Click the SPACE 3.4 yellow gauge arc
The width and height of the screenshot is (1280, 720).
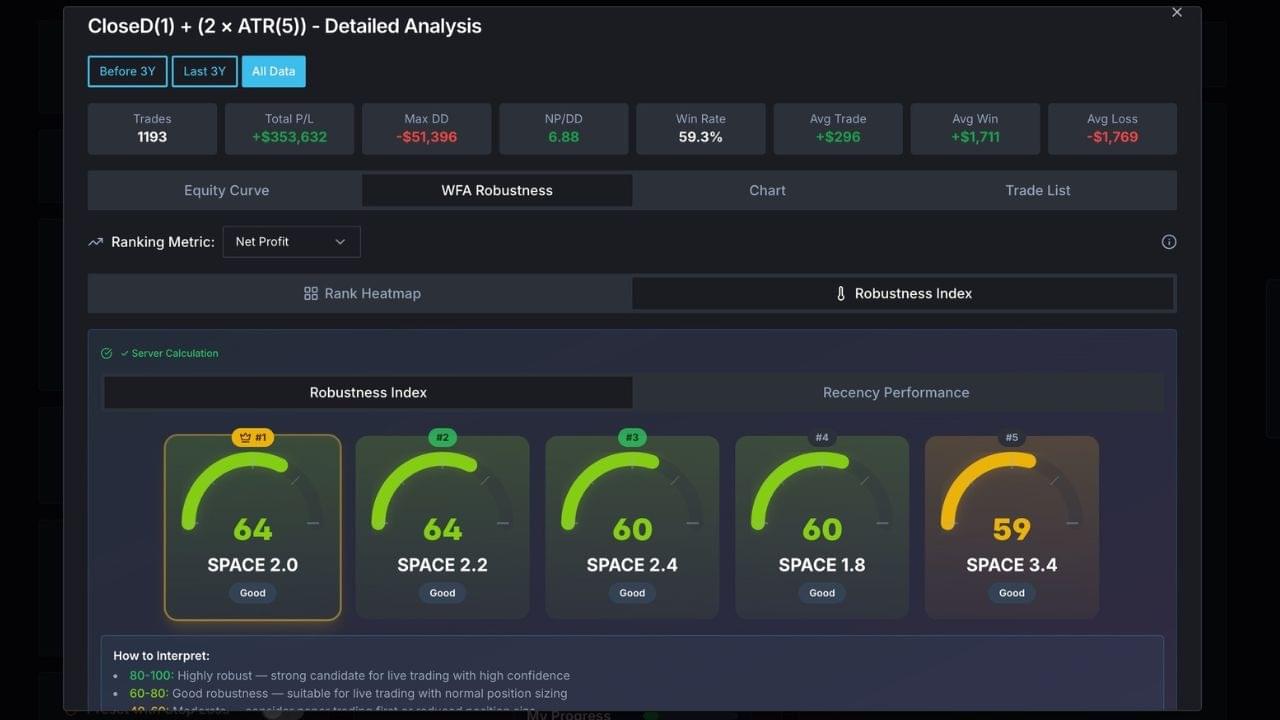pyautogui.click(x=1012, y=490)
